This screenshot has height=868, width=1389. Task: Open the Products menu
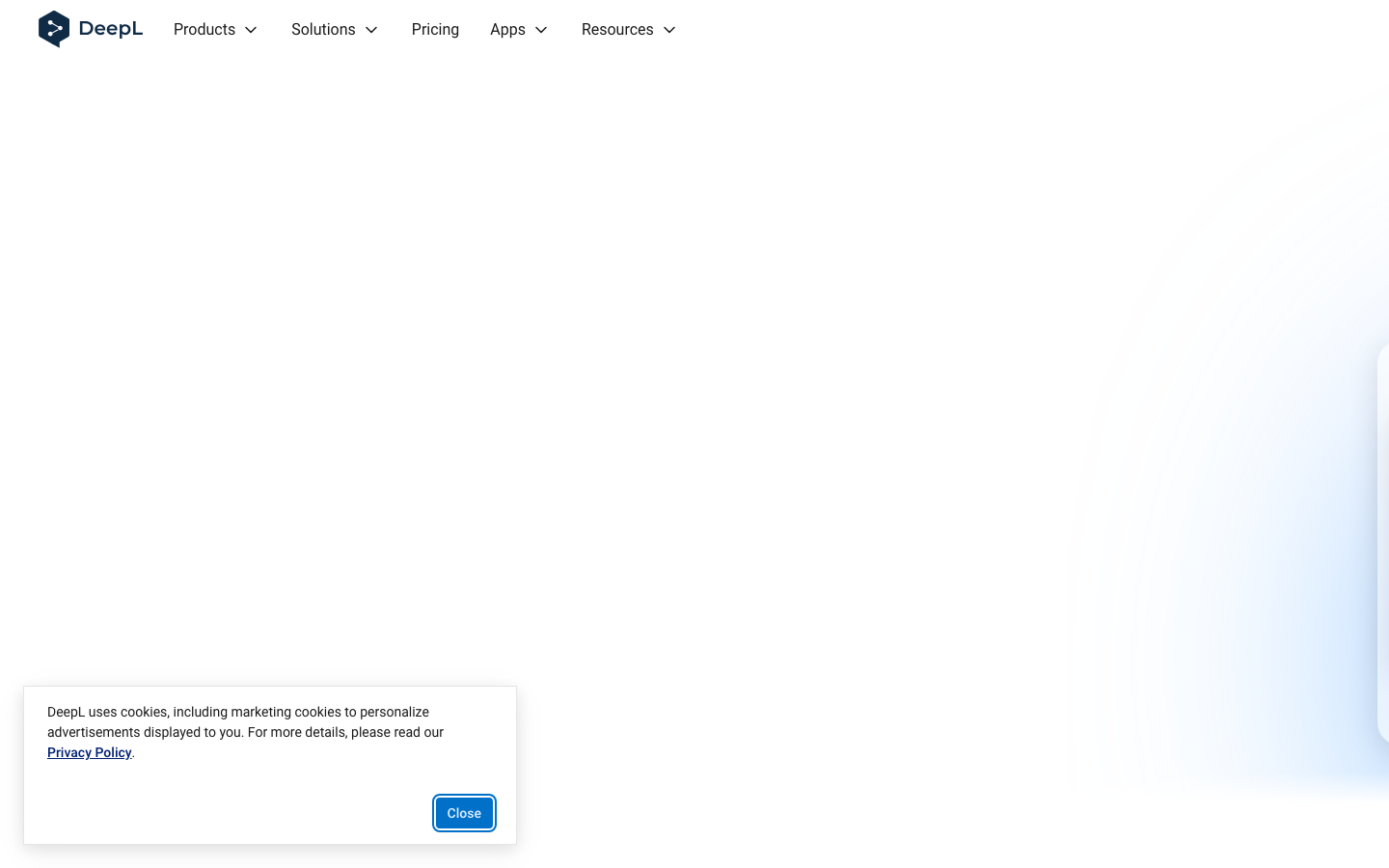204,30
